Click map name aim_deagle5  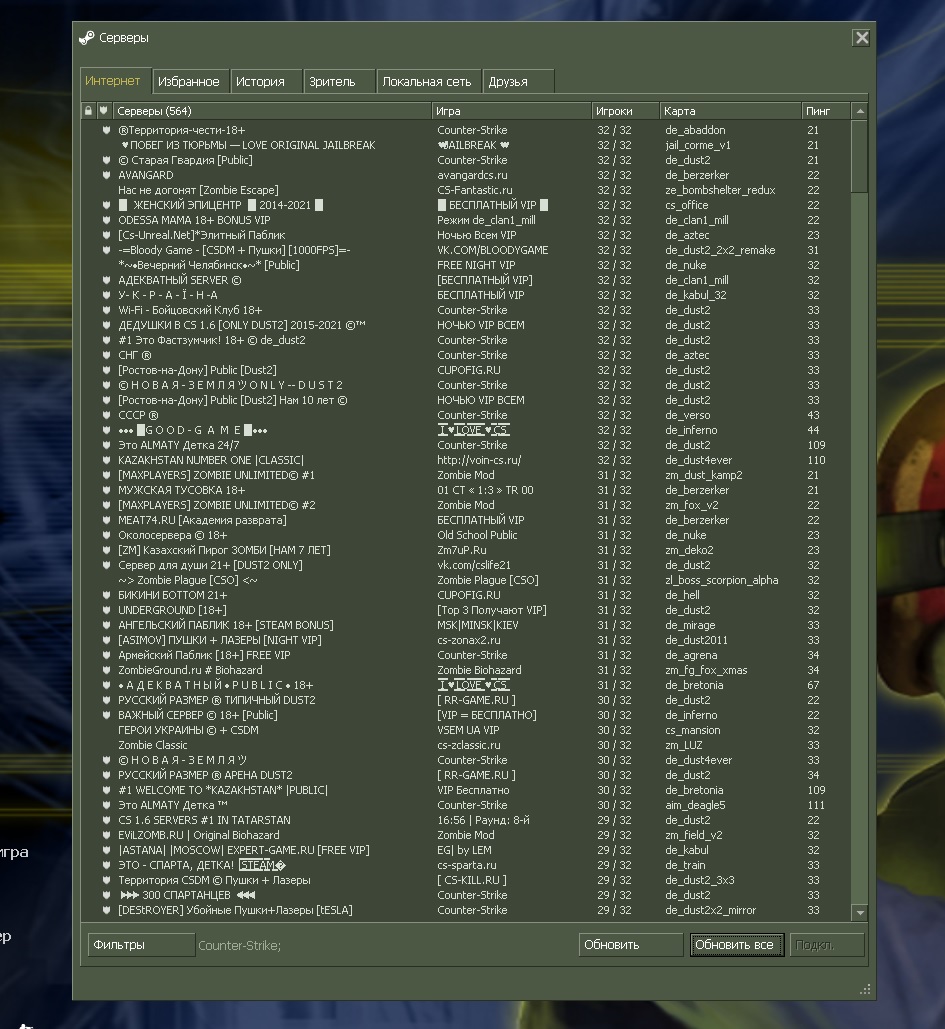[695, 805]
